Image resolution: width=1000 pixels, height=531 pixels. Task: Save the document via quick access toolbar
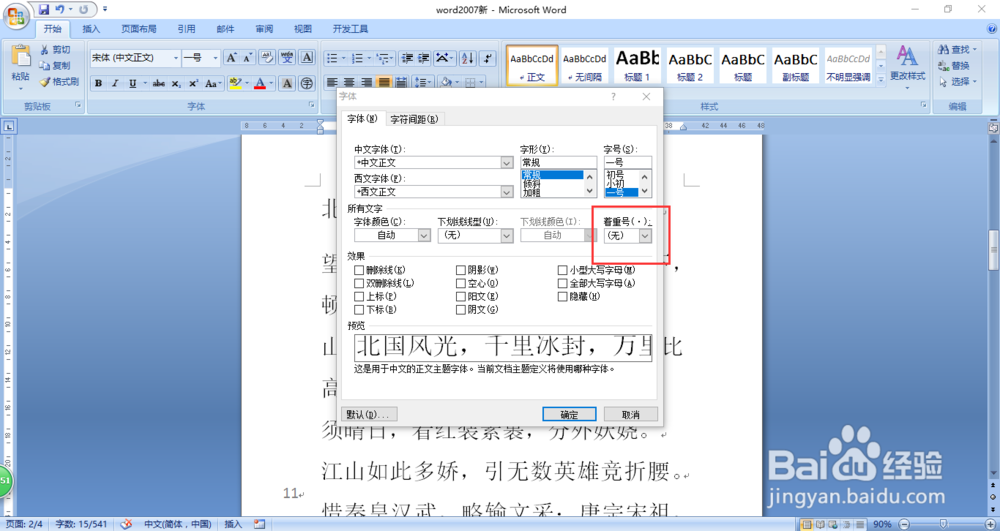pos(43,10)
